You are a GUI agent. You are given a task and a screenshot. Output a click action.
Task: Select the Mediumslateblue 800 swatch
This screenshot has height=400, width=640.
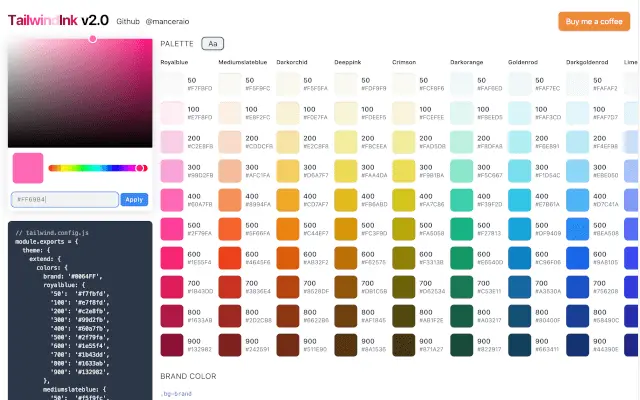230,316
